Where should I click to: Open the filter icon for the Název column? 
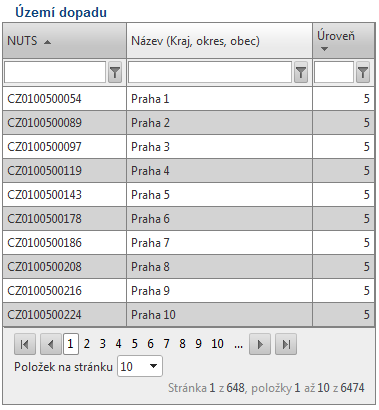click(x=301, y=72)
